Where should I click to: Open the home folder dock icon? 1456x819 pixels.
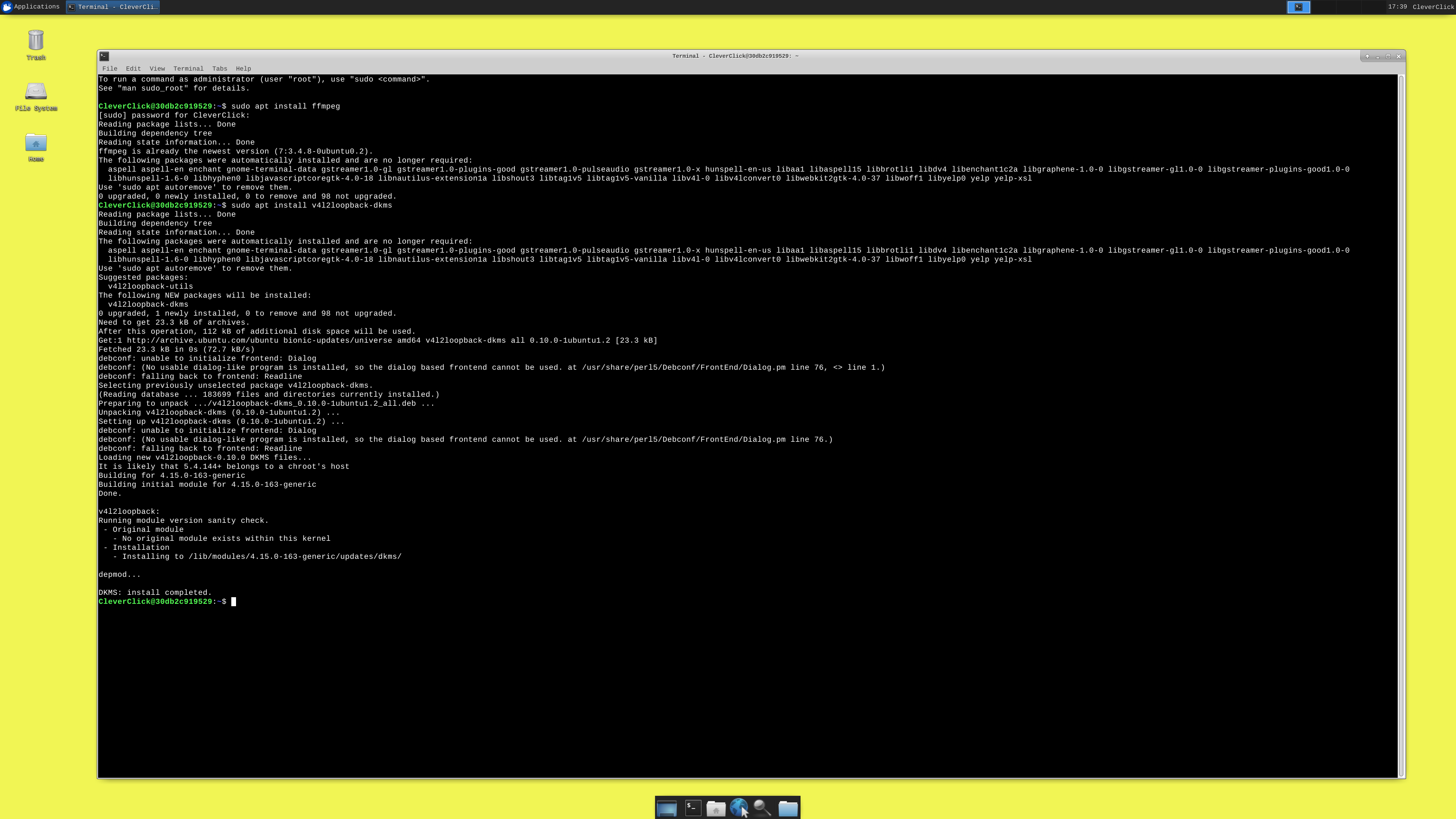[716, 808]
